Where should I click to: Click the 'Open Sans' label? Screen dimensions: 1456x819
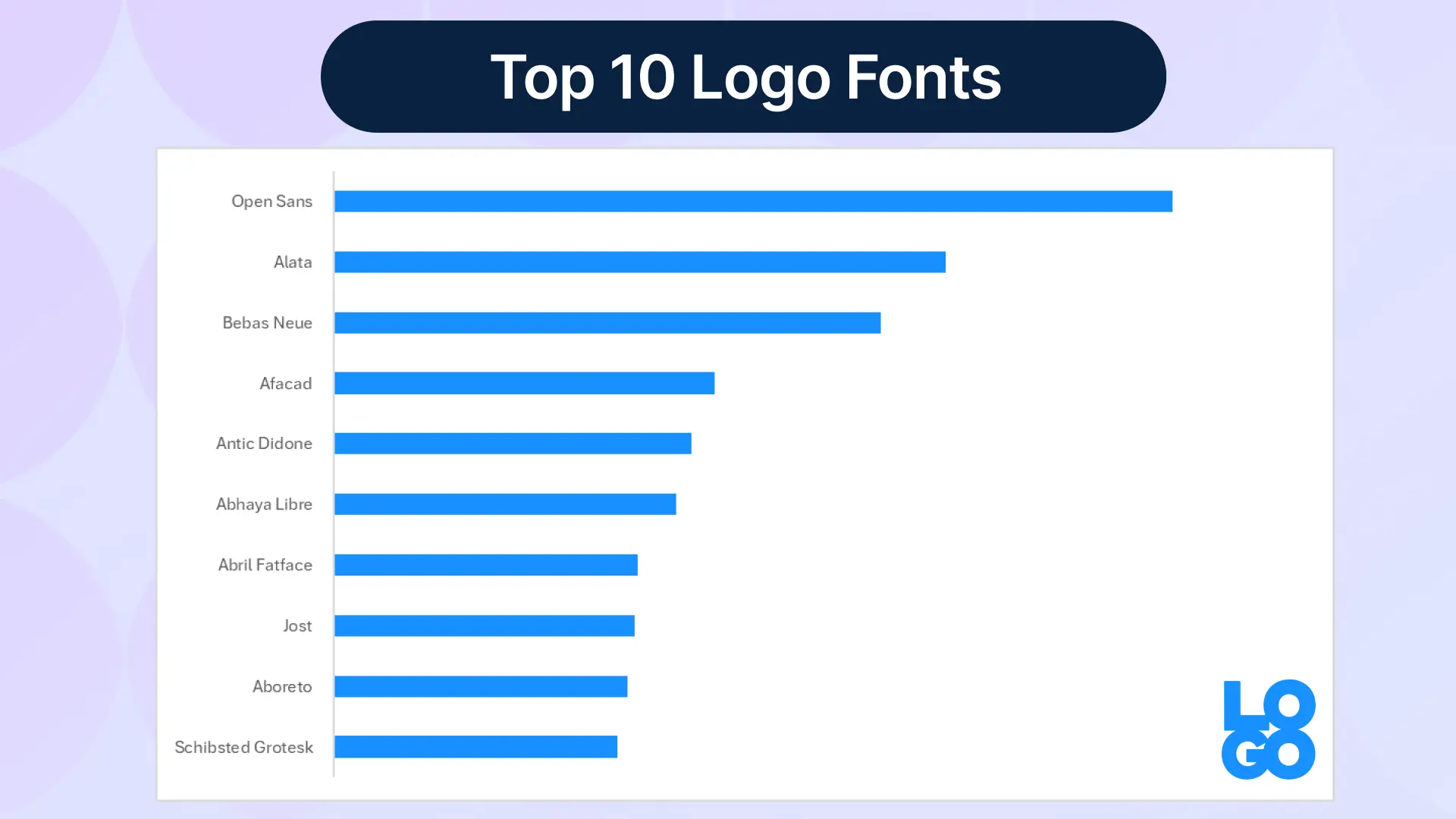(x=271, y=201)
